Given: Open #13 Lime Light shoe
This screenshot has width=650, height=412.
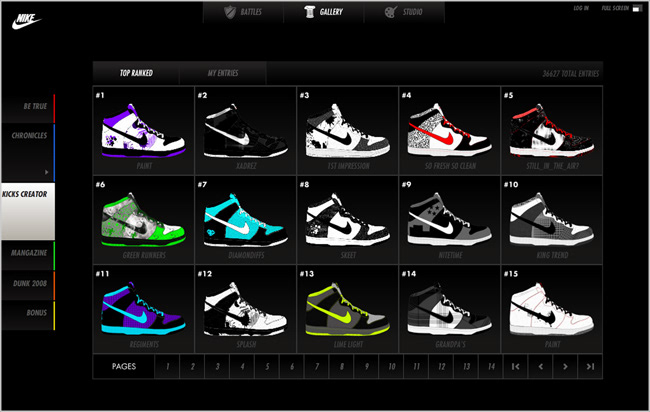Looking at the screenshot, I should pyautogui.click(x=347, y=309).
